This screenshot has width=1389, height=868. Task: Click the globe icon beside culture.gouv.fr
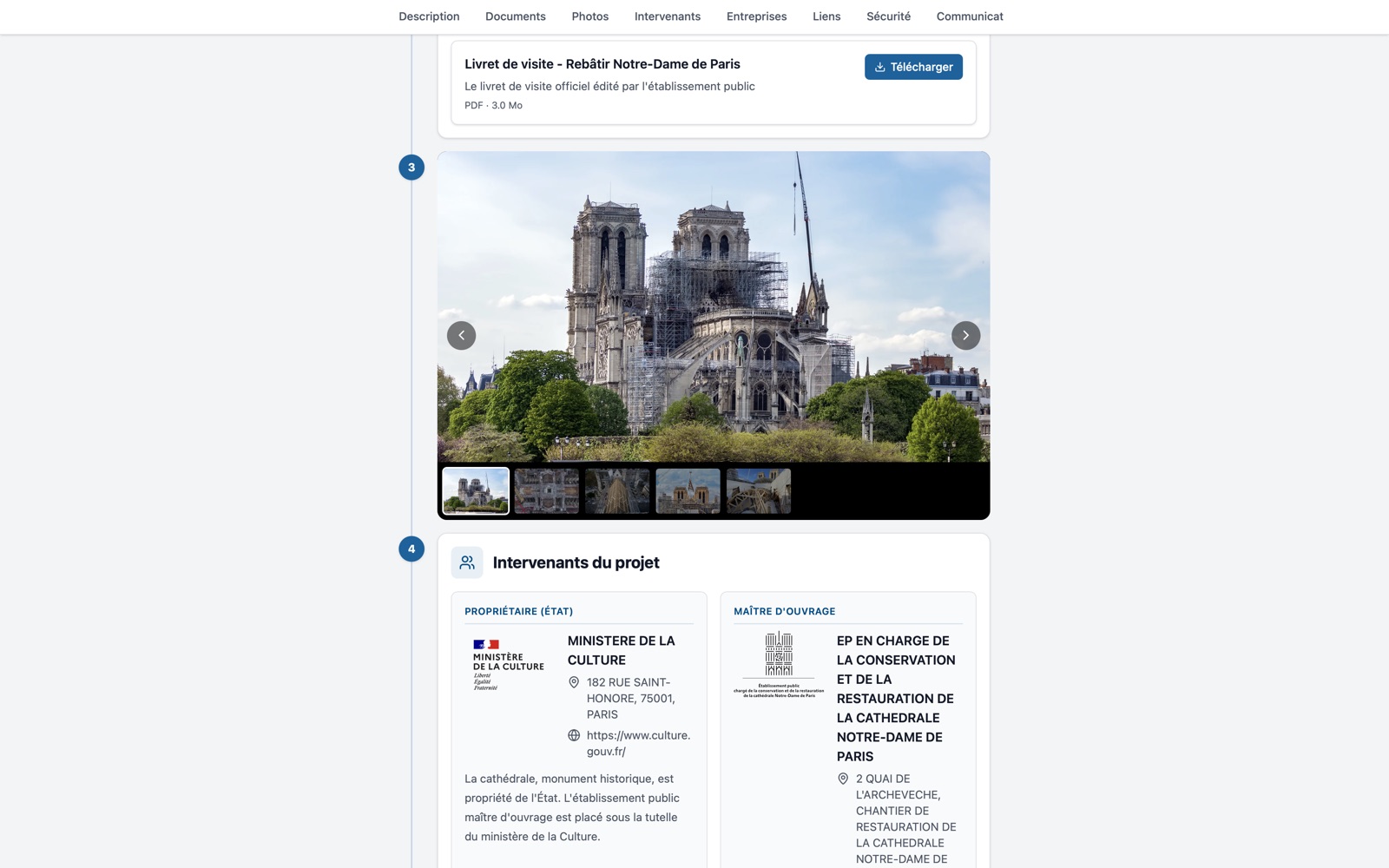coord(574,735)
